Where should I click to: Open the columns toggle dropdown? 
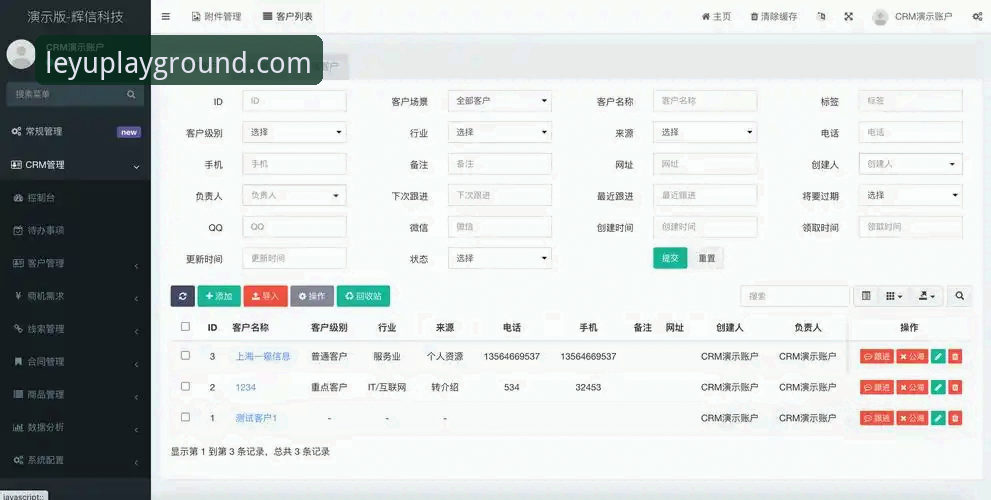click(894, 296)
